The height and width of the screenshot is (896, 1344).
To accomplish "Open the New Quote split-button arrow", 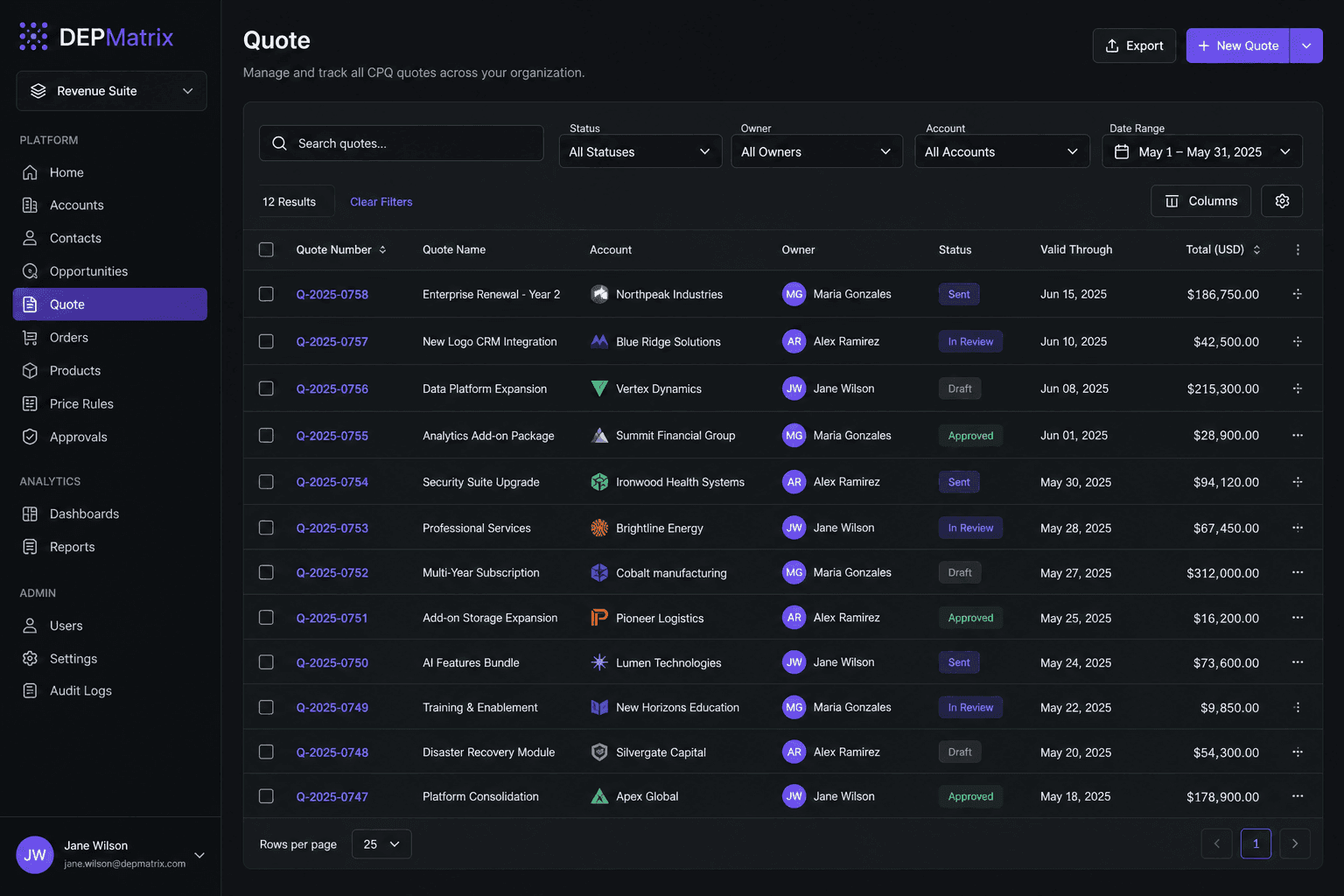I will coord(1306,45).
